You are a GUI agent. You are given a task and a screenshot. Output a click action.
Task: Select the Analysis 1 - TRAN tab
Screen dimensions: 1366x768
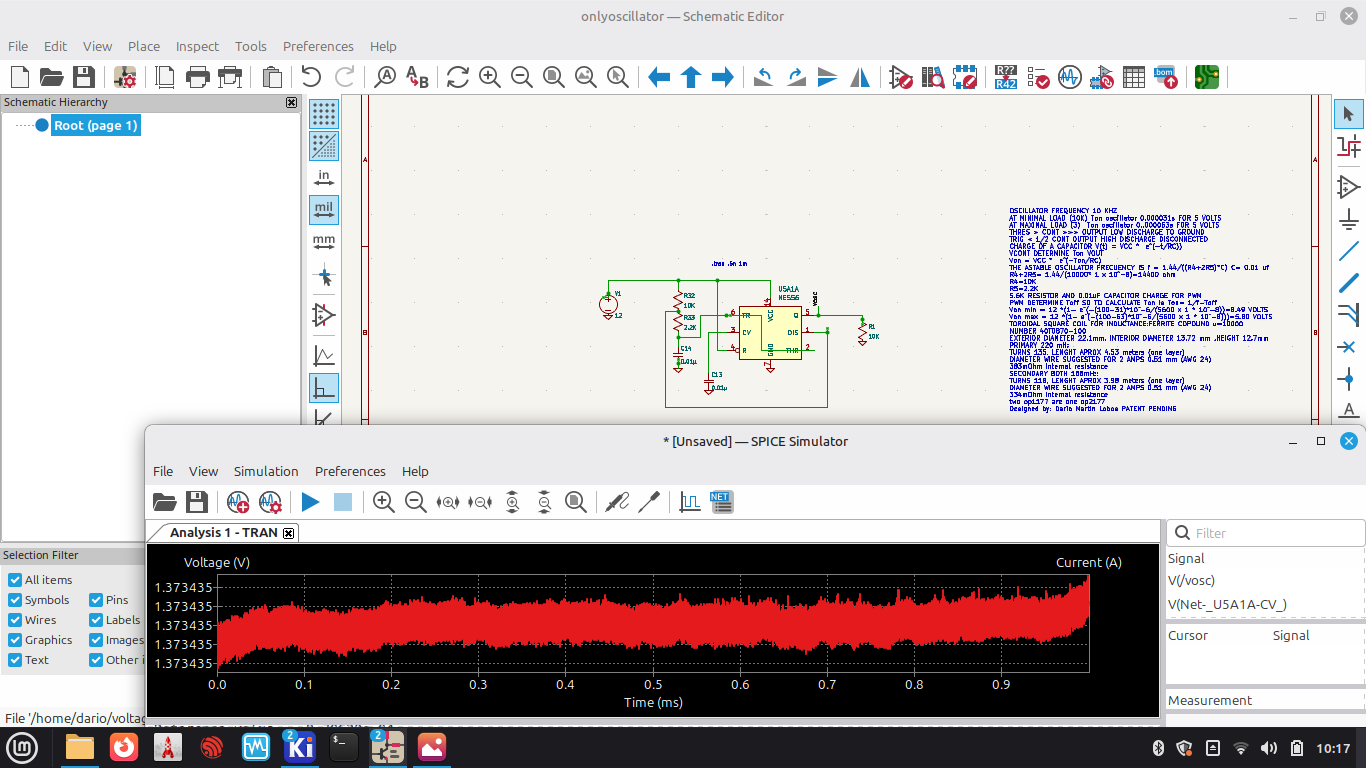[223, 533]
